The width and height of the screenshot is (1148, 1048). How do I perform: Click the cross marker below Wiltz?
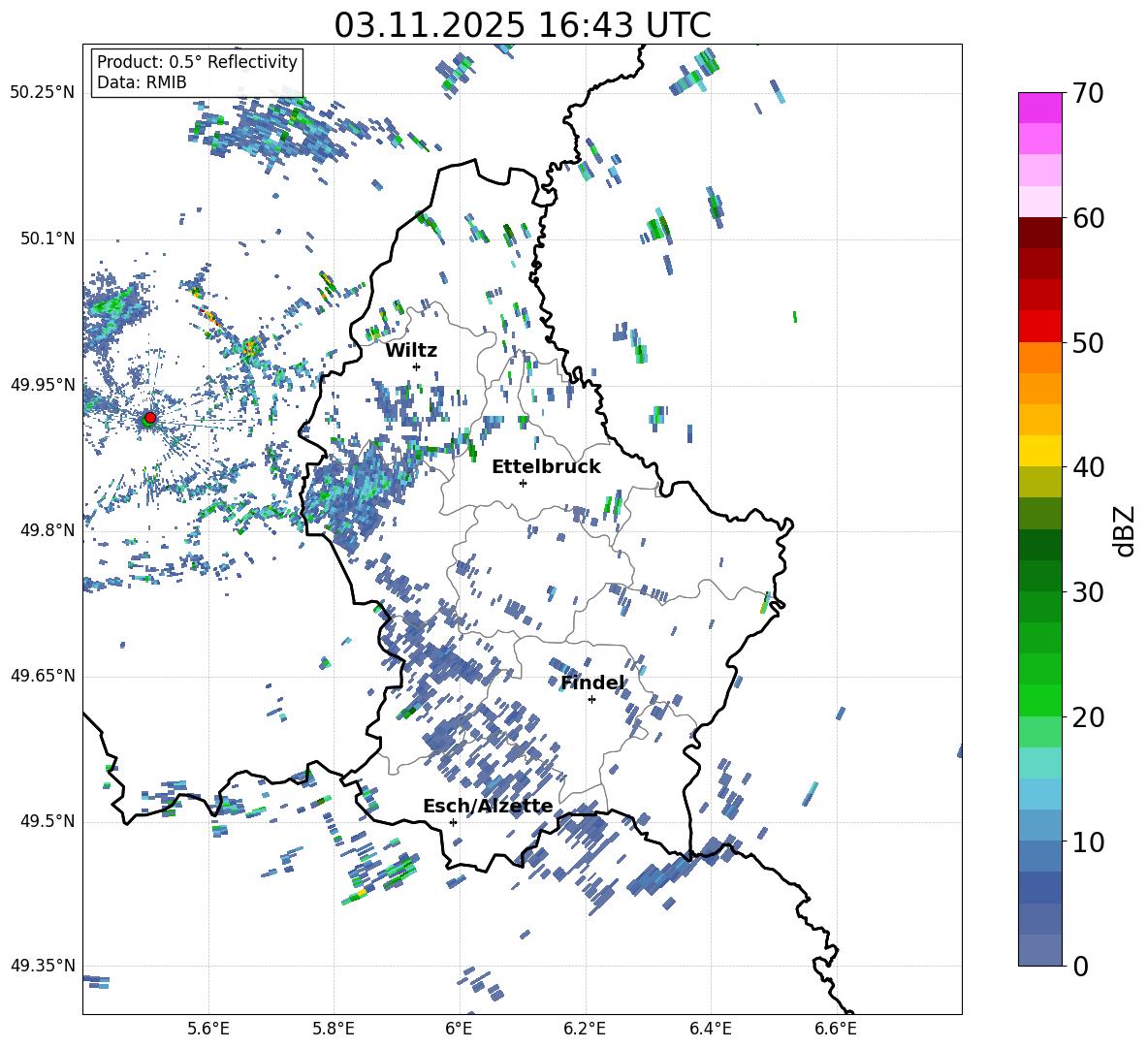[416, 366]
